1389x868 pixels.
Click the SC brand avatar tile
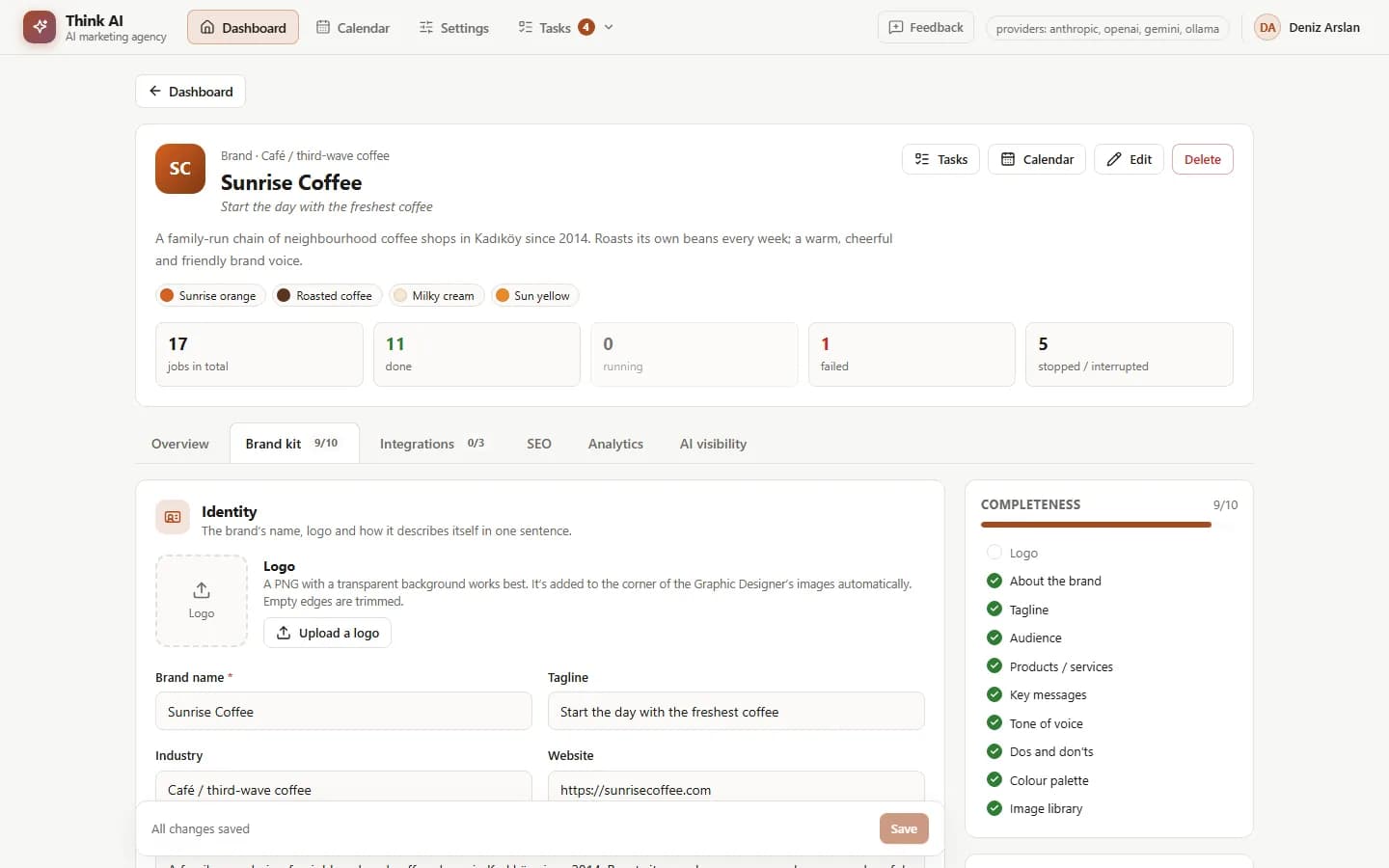click(180, 169)
